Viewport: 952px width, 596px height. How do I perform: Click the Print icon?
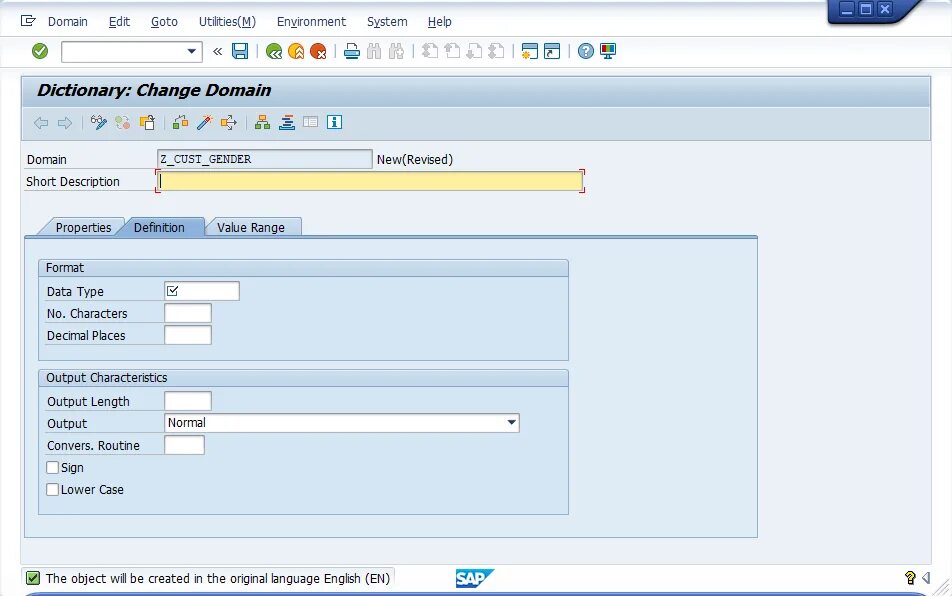352,52
